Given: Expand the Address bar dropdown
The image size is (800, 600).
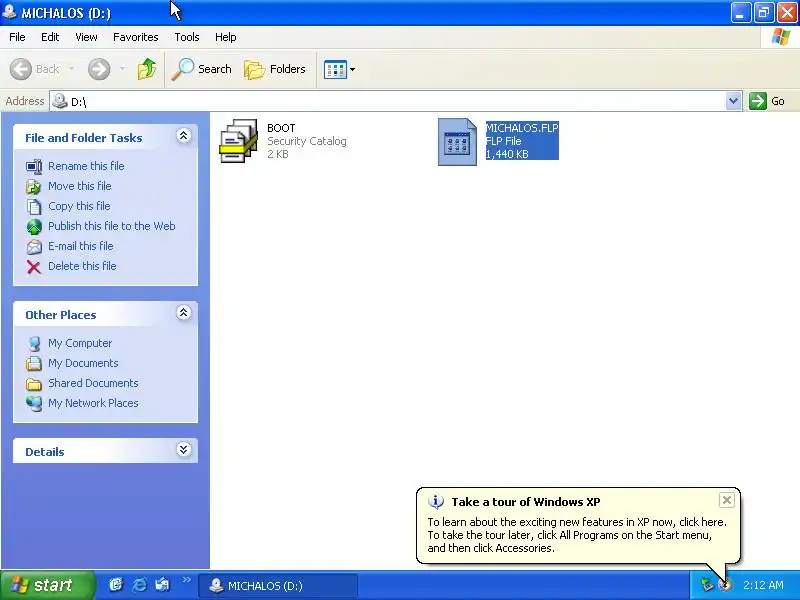Looking at the screenshot, I should (x=733, y=101).
